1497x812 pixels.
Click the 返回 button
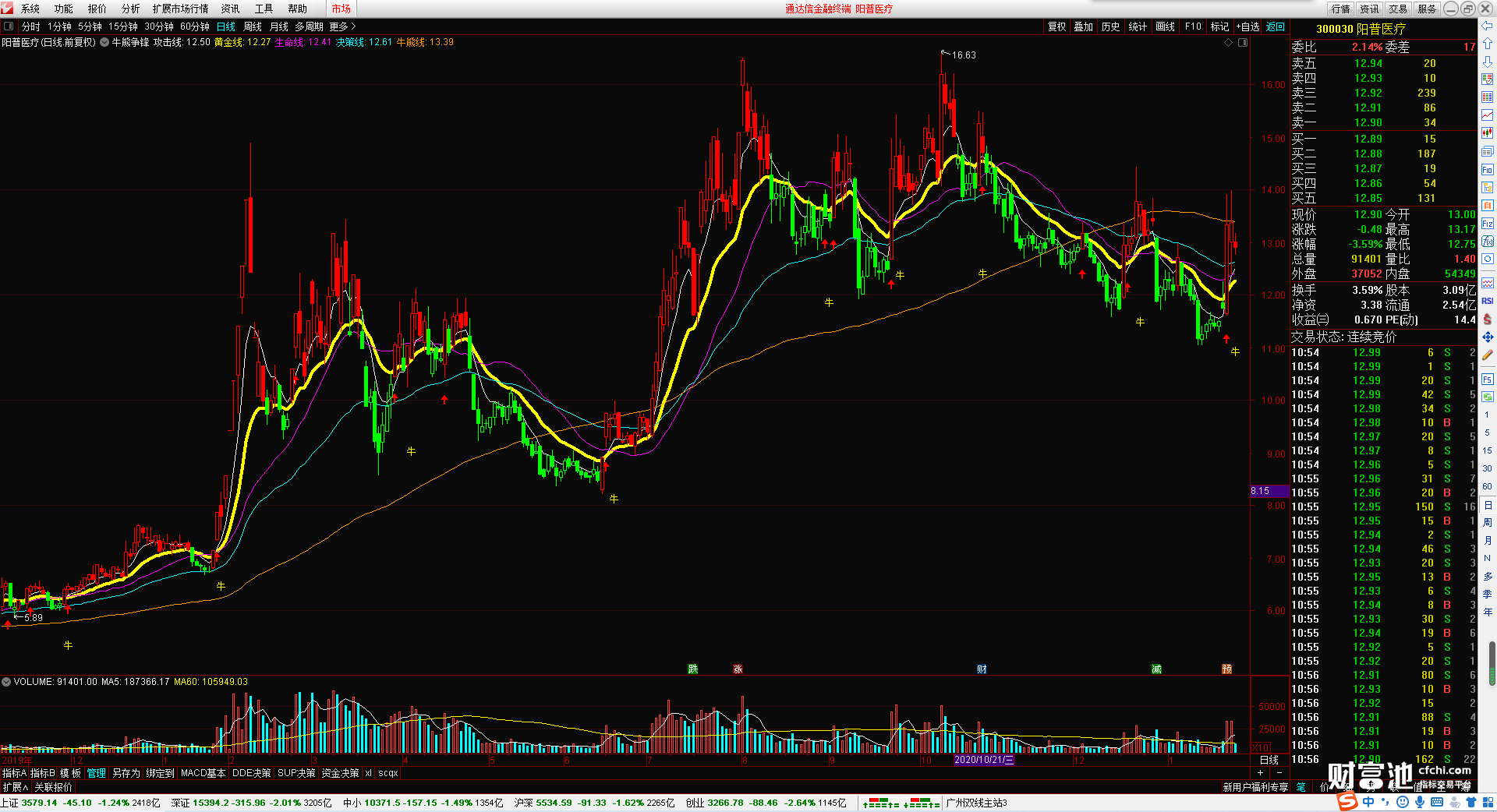coord(1276,26)
